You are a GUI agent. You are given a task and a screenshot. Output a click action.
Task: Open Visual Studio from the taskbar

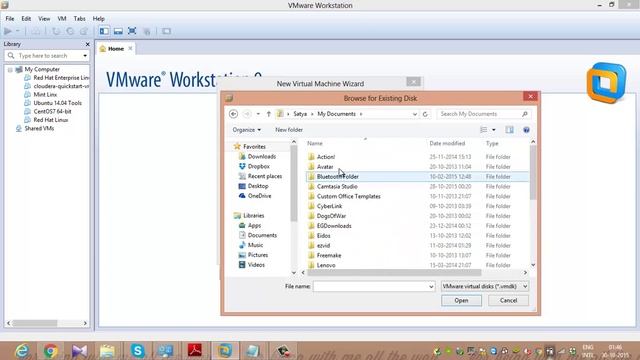pyautogui.click(x=79, y=351)
